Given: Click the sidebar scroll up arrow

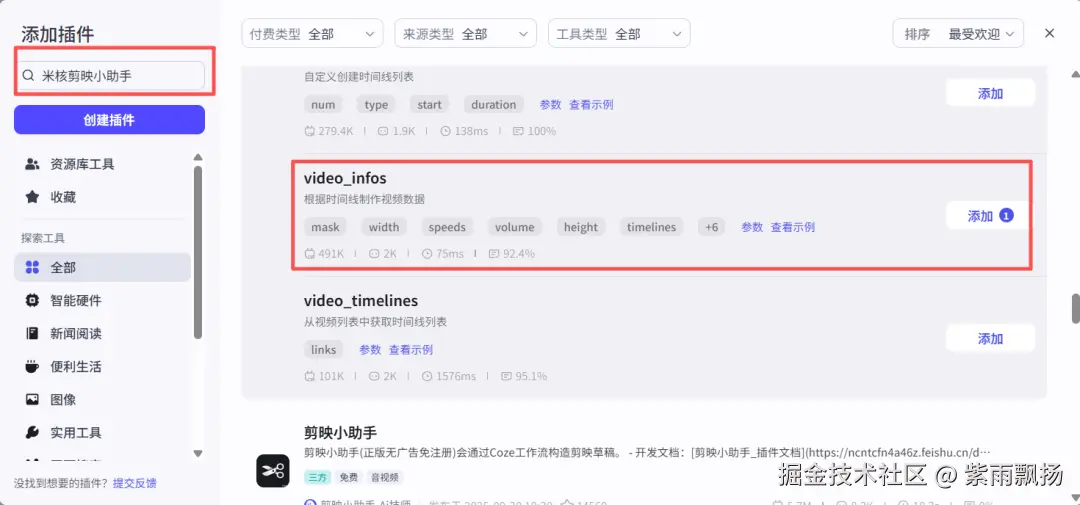Looking at the screenshot, I should click(198, 157).
